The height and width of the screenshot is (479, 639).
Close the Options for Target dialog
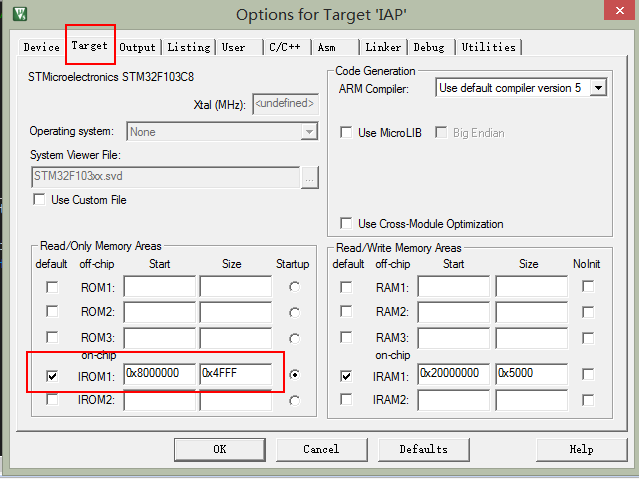[x=619, y=11]
